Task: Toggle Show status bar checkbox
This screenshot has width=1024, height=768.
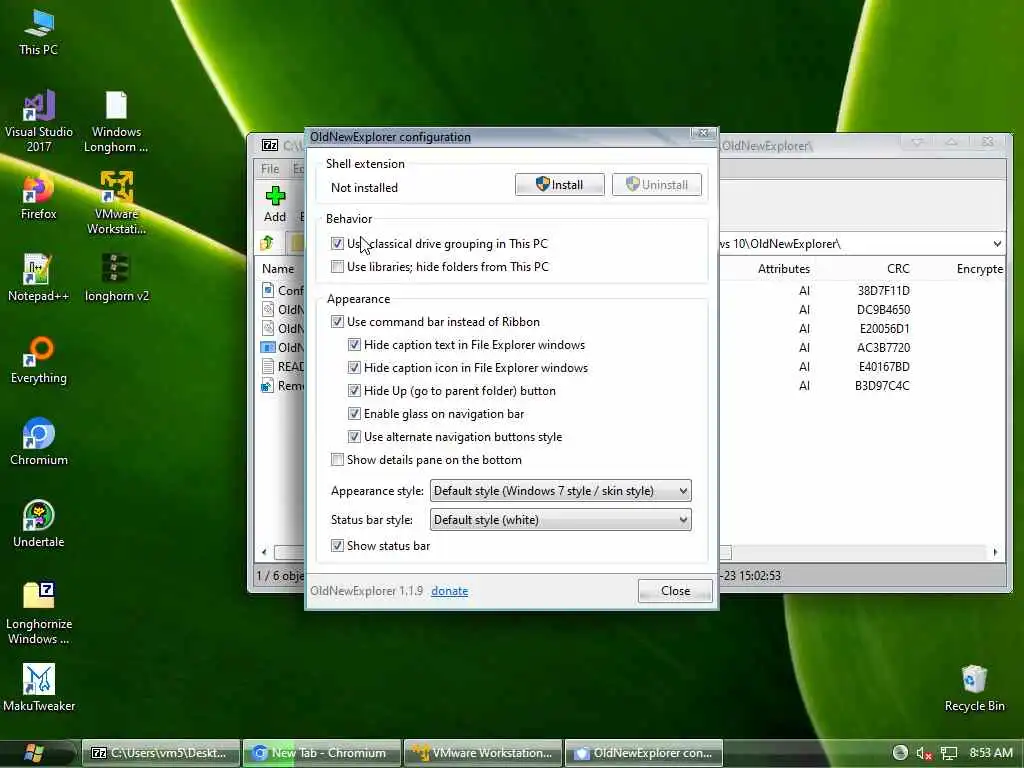Action: click(x=337, y=545)
